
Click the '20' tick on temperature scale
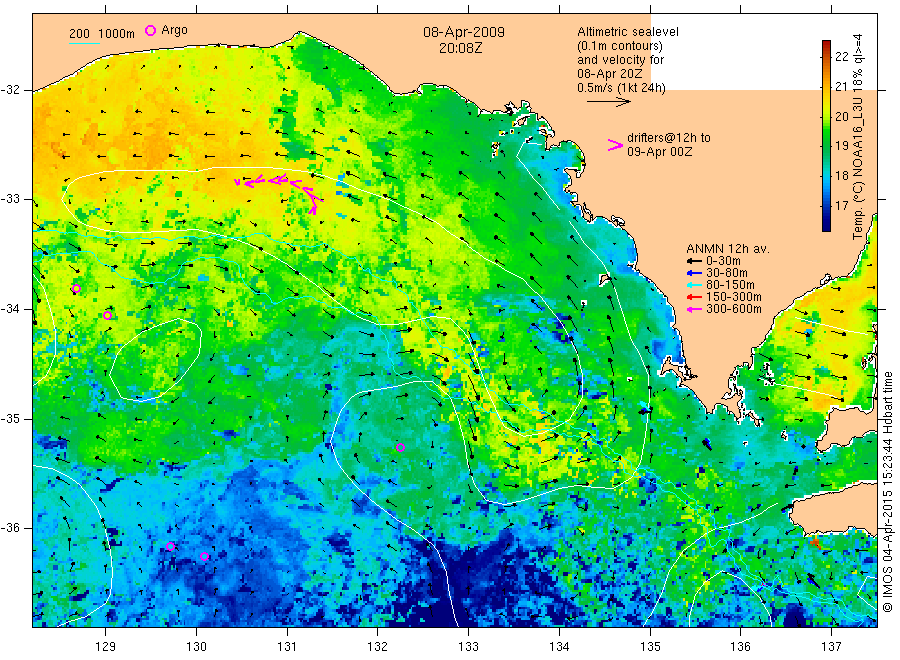point(841,117)
